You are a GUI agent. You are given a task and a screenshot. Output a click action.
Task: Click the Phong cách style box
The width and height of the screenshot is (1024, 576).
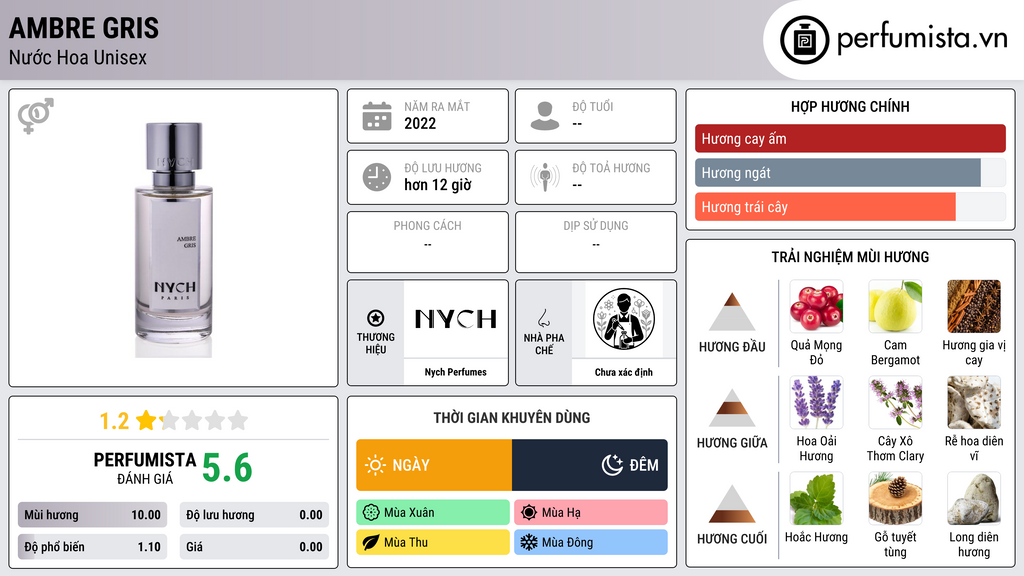pyautogui.click(x=428, y=242)
